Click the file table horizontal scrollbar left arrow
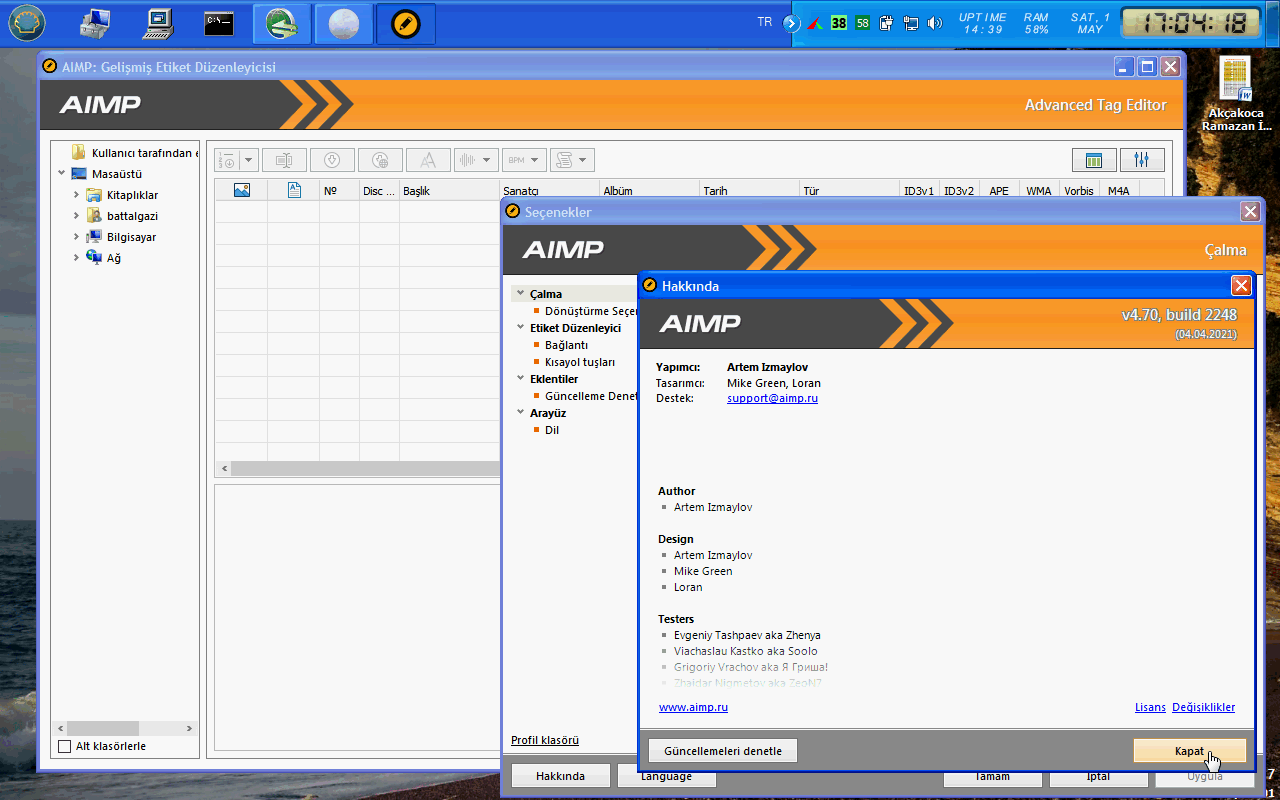 pos(224,468)
